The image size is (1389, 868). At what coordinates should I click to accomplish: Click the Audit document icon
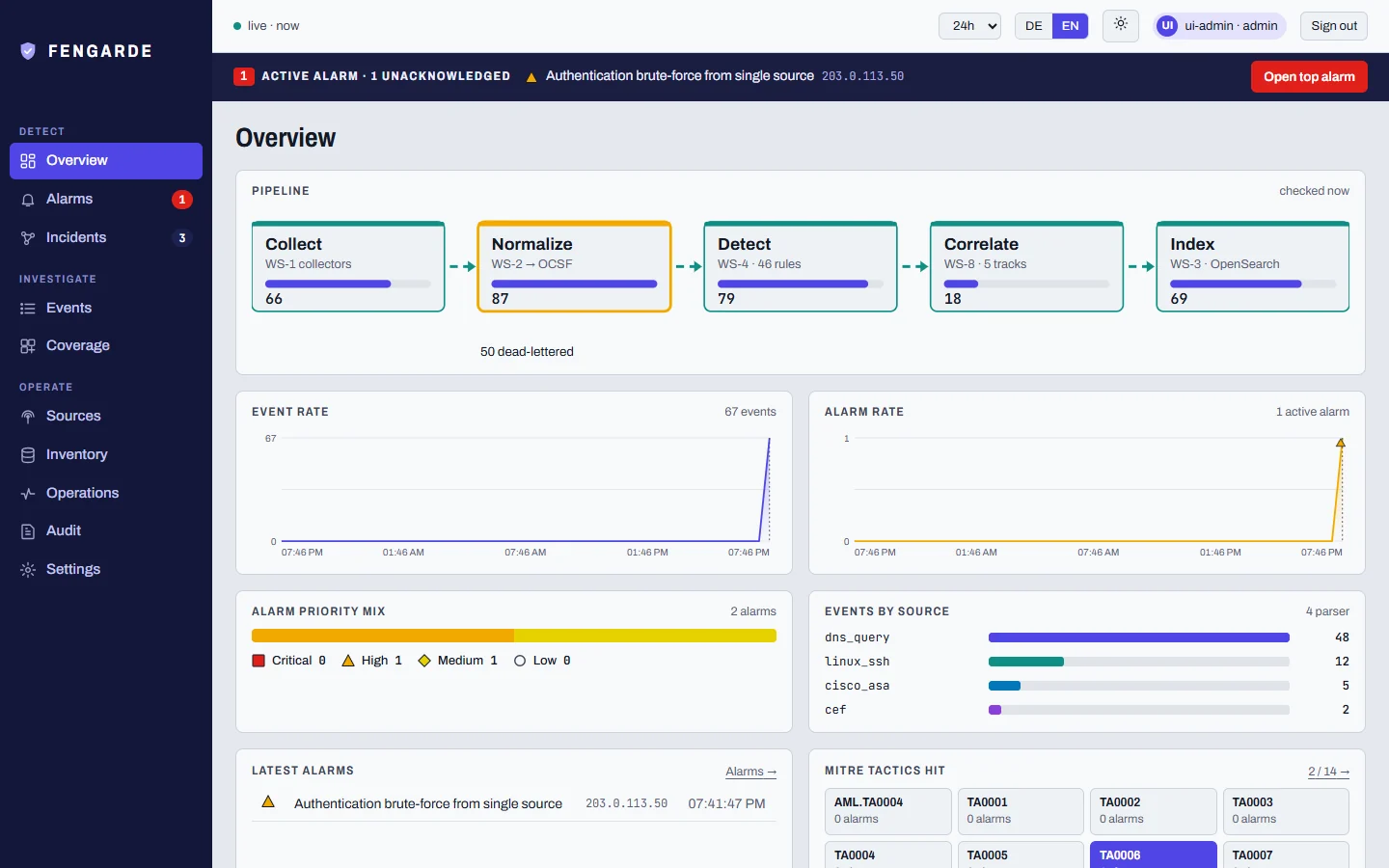(x=28, y=531)
